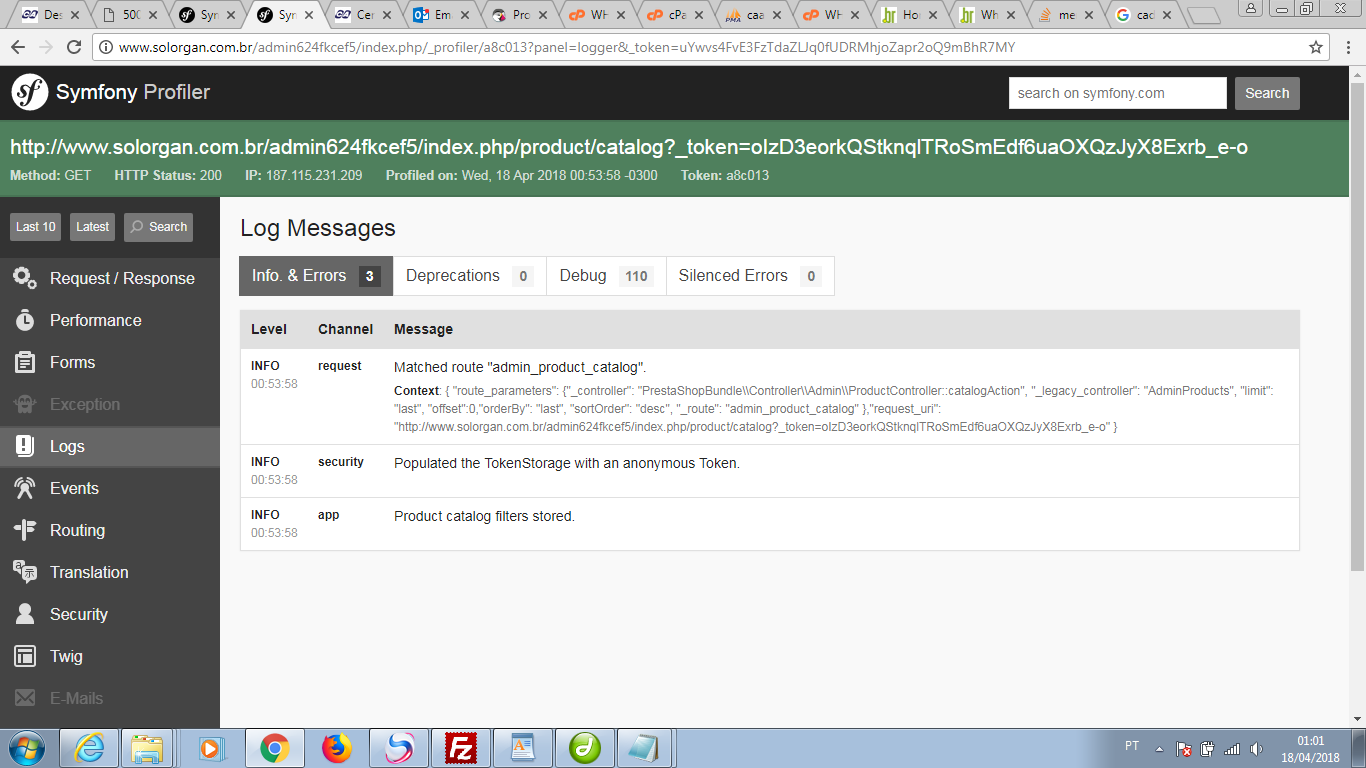This screenshot has height=768, width=1366.
Task: Switch to the Google "cac" browser tab
Action: tap(1144, 15)
